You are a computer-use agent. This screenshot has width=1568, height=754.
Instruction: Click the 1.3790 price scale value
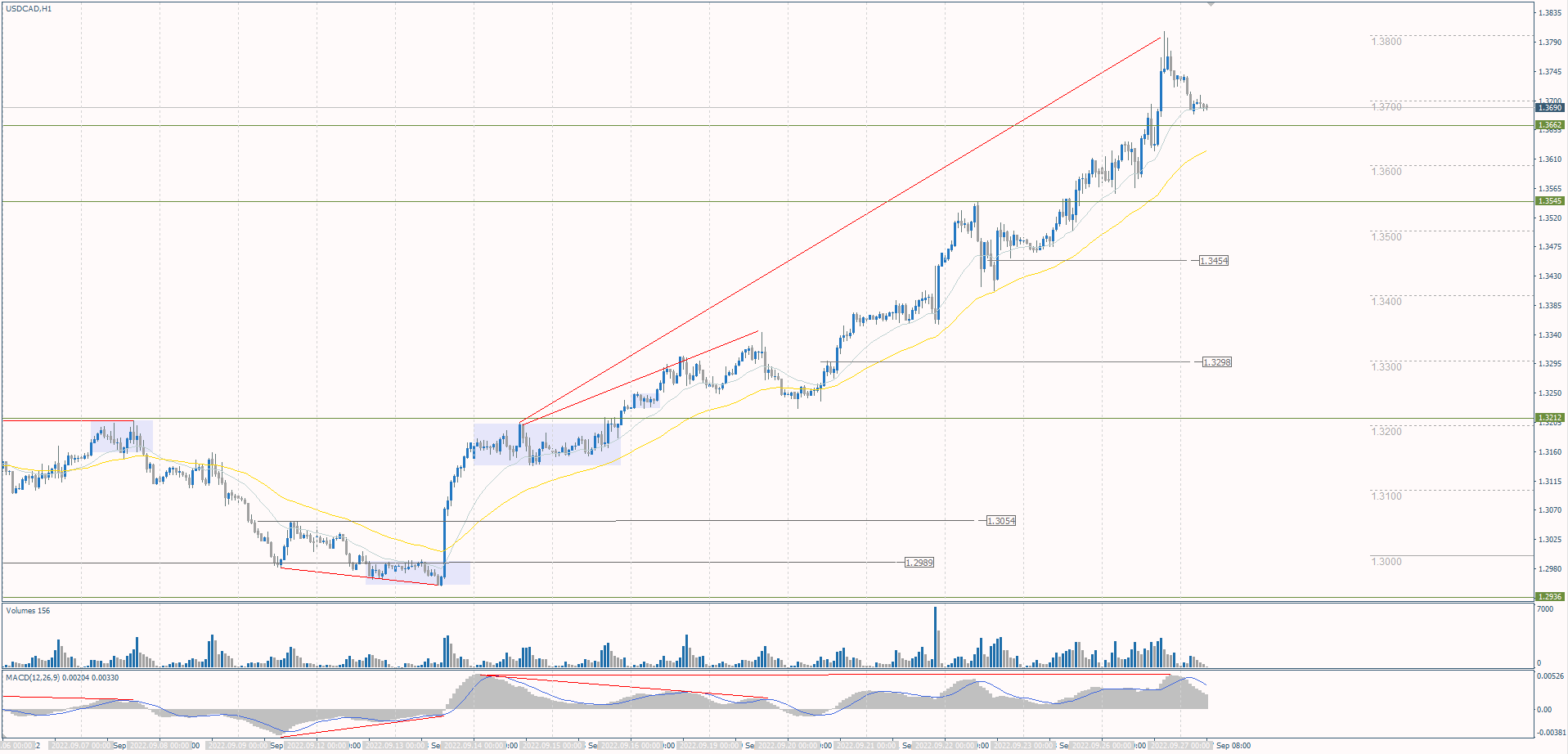click(x=1550, y=43)
